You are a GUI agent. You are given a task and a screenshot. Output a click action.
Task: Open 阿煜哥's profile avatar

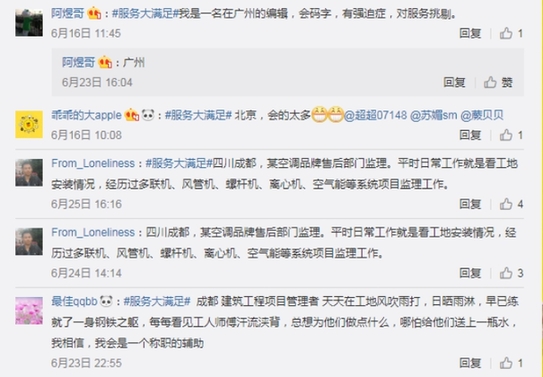click(x=29, y=23)
